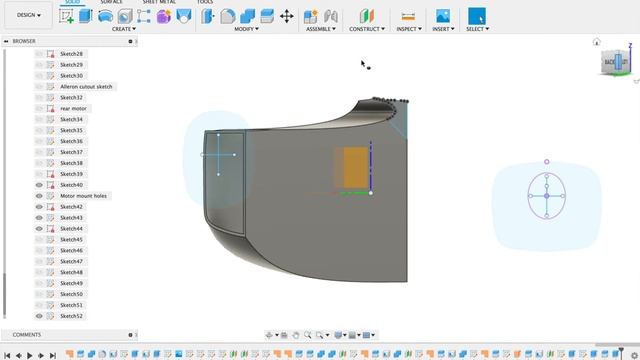Image resolution: width=640 pixels, height=360 pixels.
Task: Open the Rectangular Pattern tool
Action: click(x=144, y=16)
